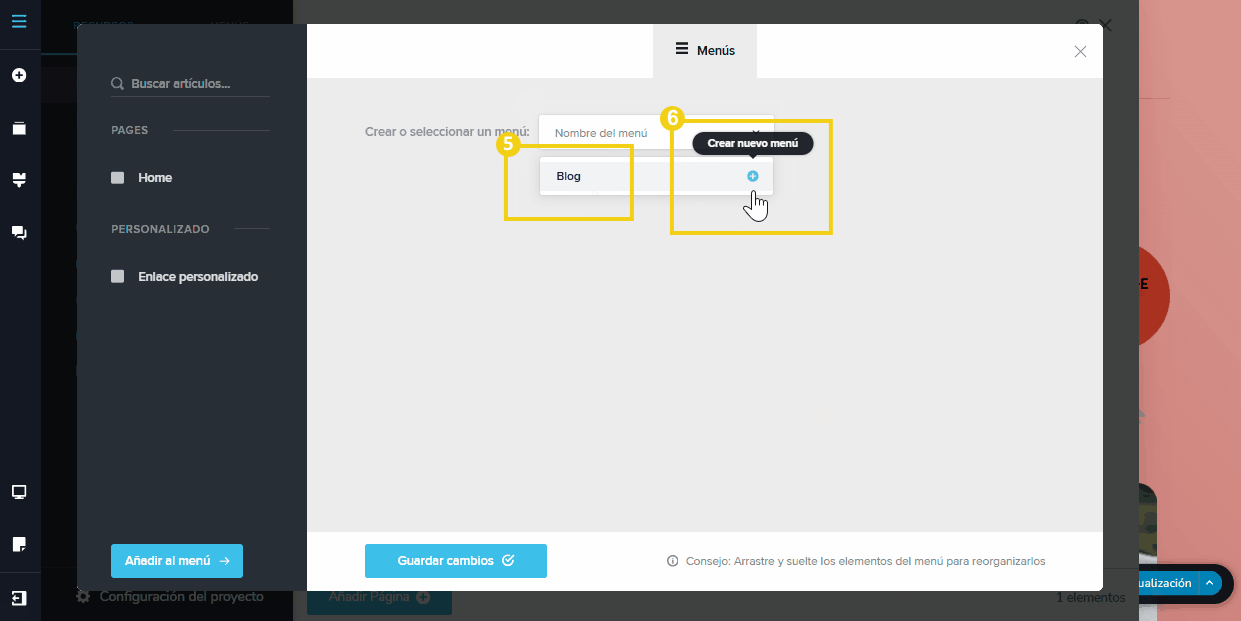Click the Añadir al menú button
Viewport: 1241px width, 621px height.
[177, 561]
